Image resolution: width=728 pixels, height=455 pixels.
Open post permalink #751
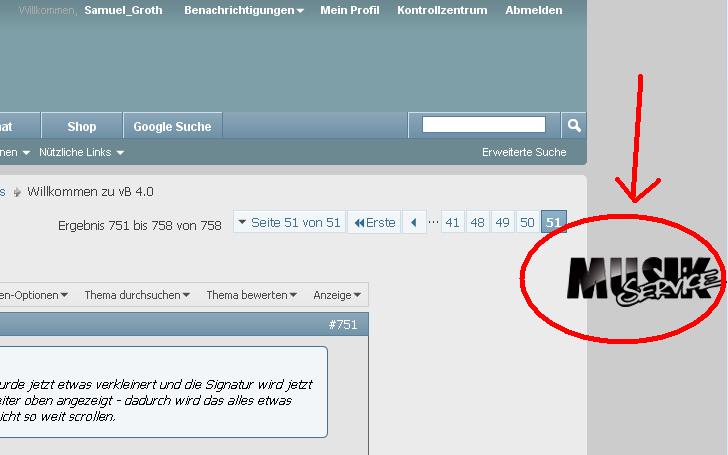[x=343, y=325]
